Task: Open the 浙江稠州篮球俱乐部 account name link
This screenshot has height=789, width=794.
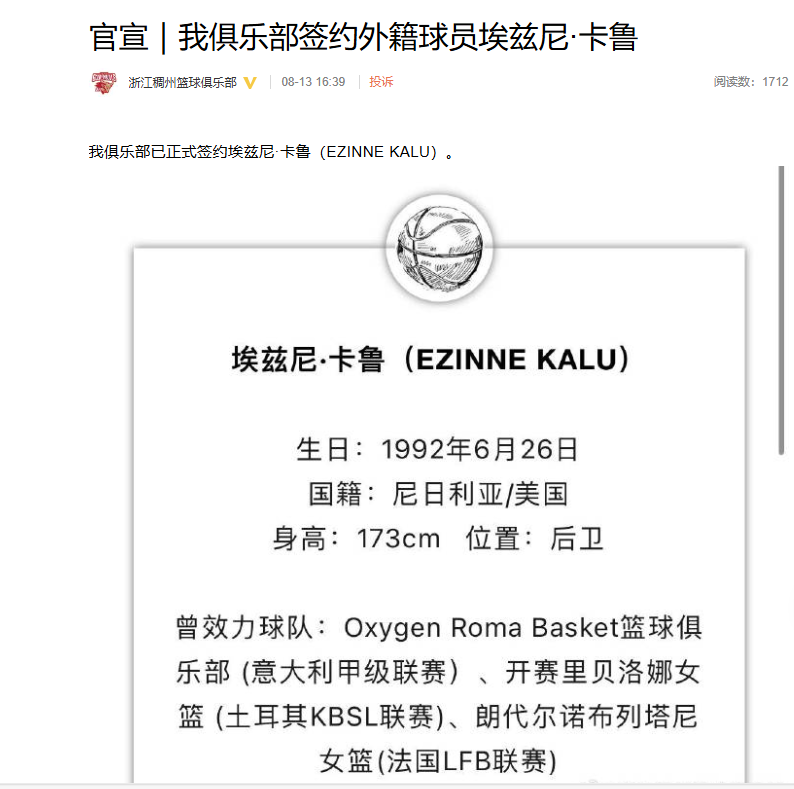Action: [182, 82]
